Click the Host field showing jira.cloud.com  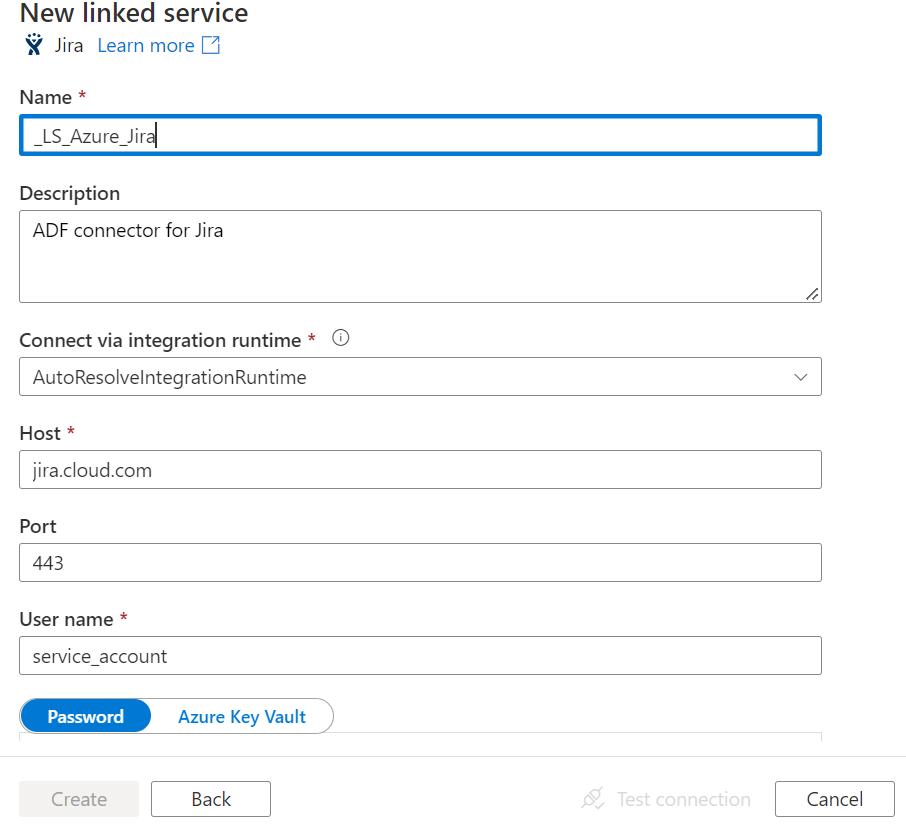click(420, 470)
